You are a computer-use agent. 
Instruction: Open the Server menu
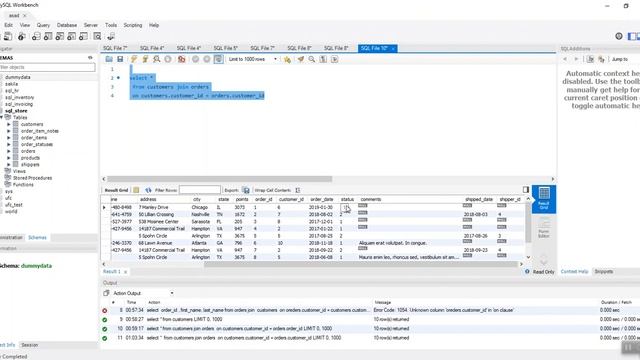pyautogui.click(x=91, y=25)
